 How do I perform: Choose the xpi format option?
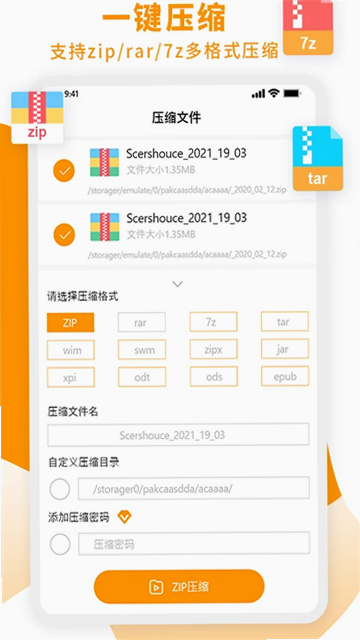71,377
